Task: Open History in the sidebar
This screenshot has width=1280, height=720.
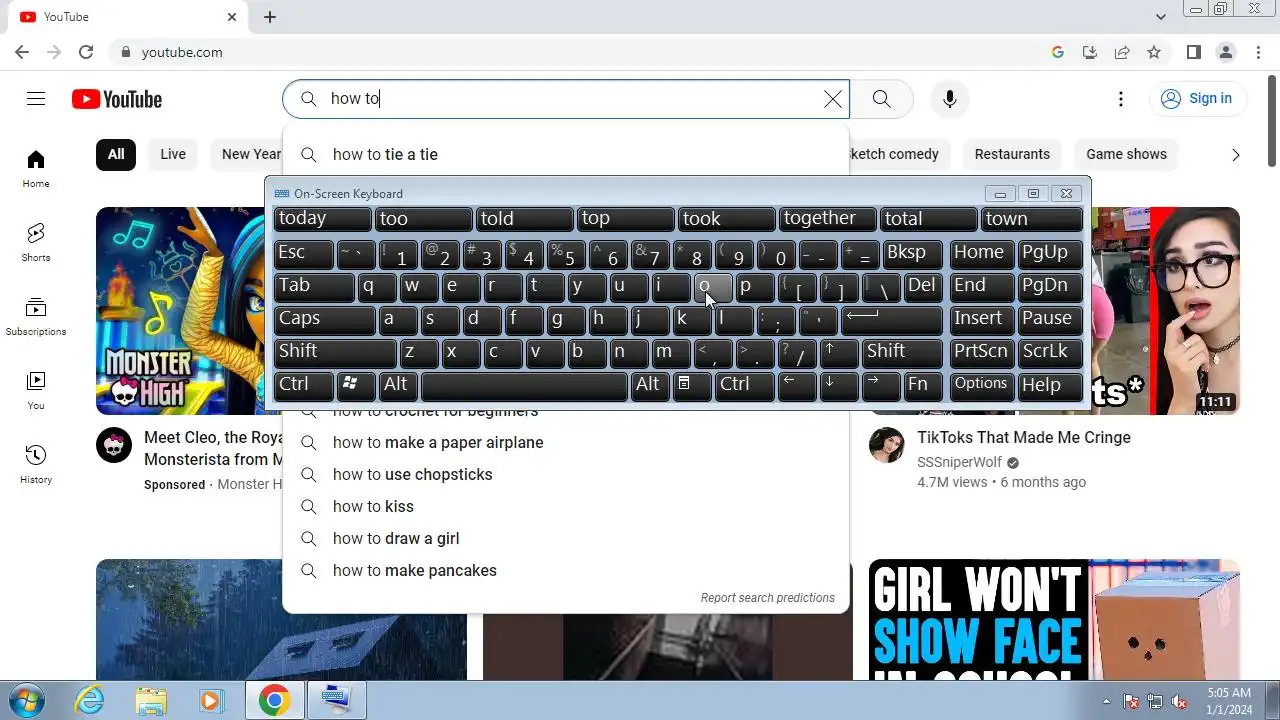Action: coord(36,464)
